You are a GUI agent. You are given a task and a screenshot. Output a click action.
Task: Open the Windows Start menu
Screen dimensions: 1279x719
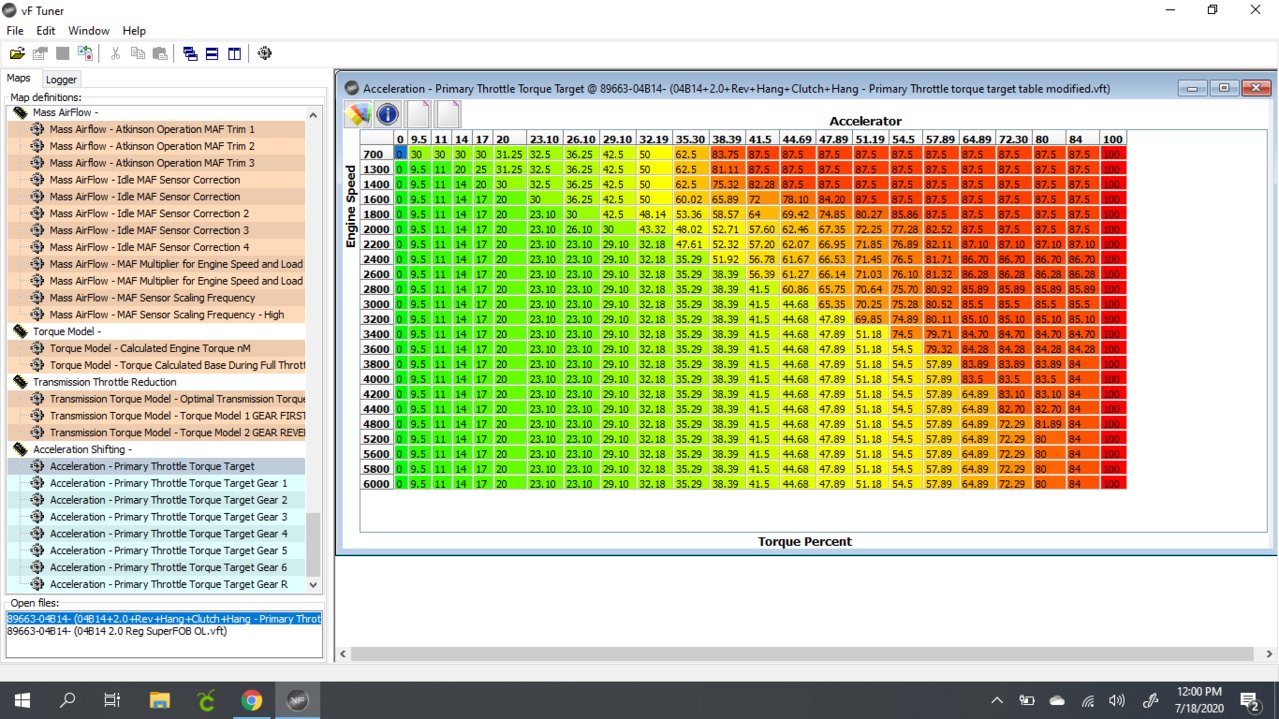[22, 700]
